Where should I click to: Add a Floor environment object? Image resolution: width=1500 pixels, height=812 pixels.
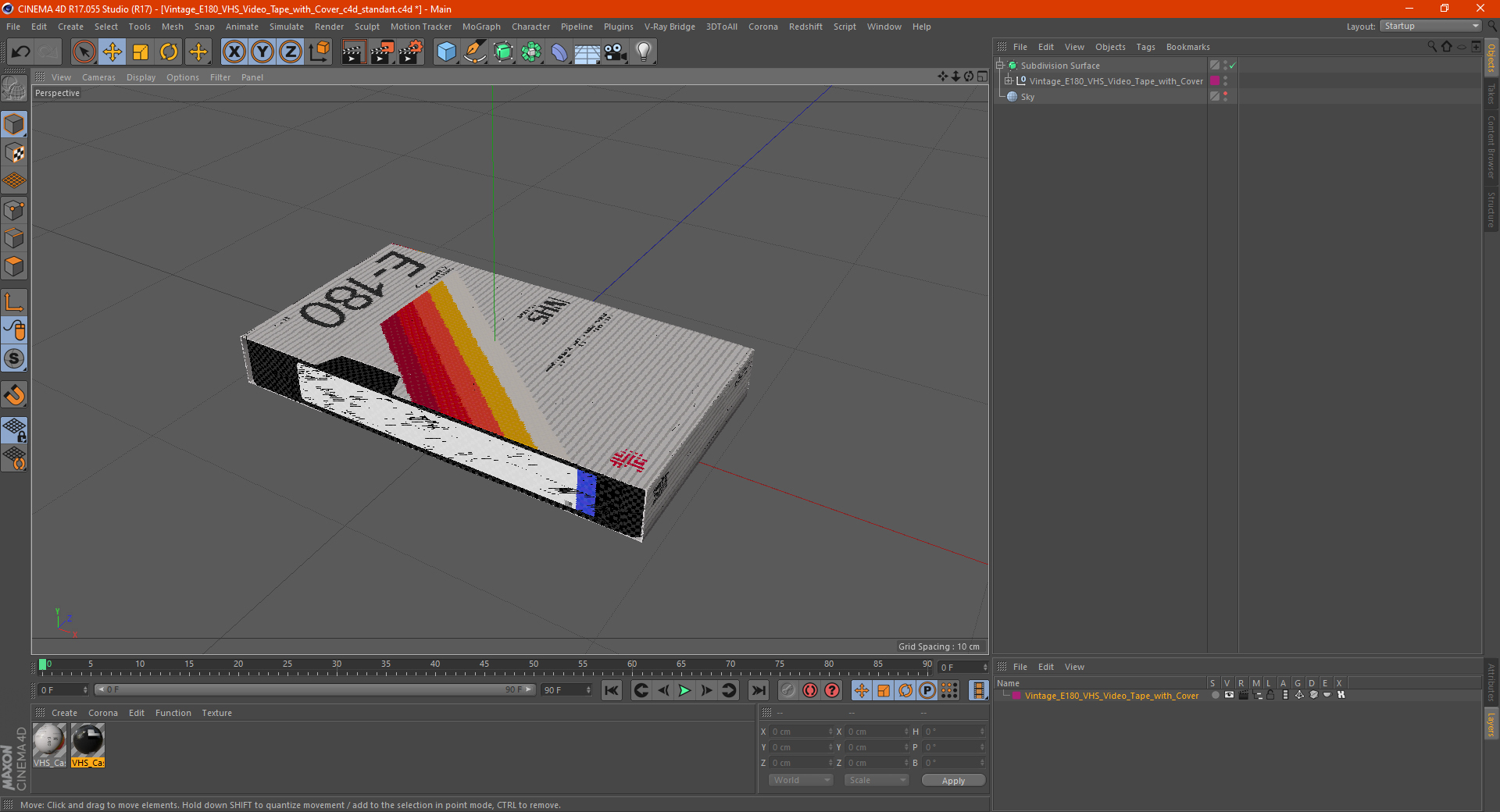point(587,52)
